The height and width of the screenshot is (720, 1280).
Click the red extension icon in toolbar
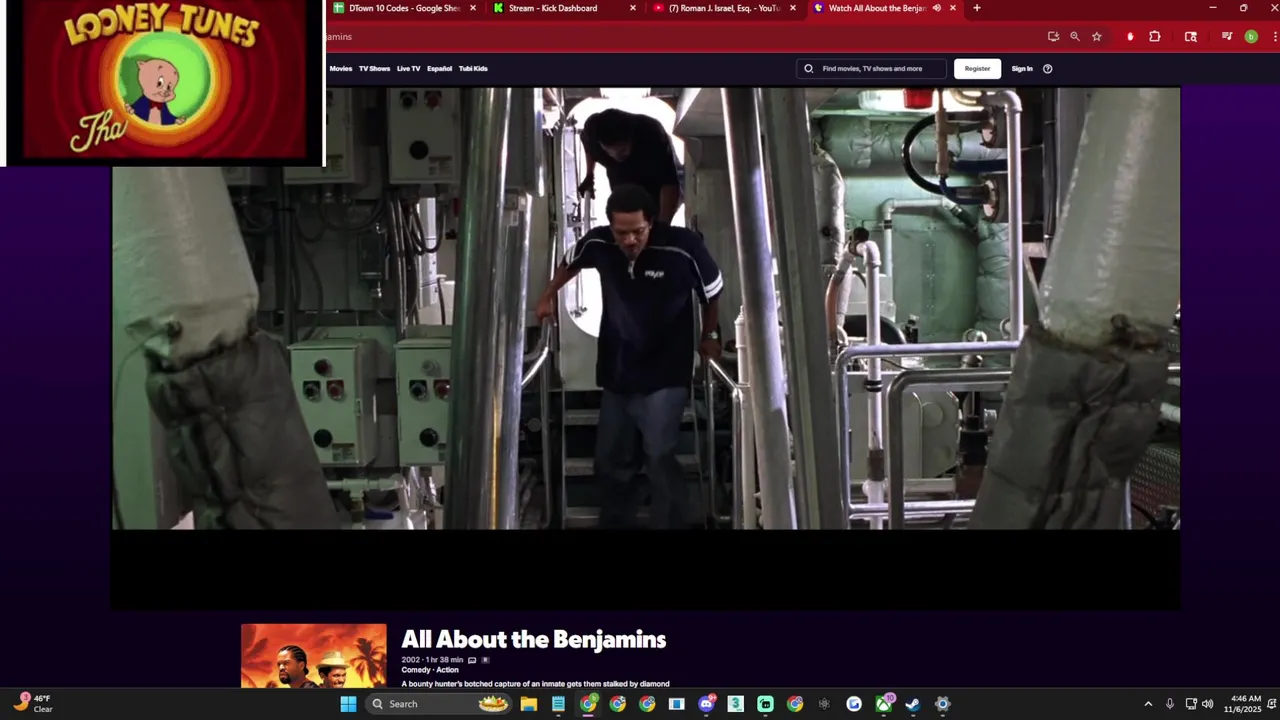pos(1130,37)
